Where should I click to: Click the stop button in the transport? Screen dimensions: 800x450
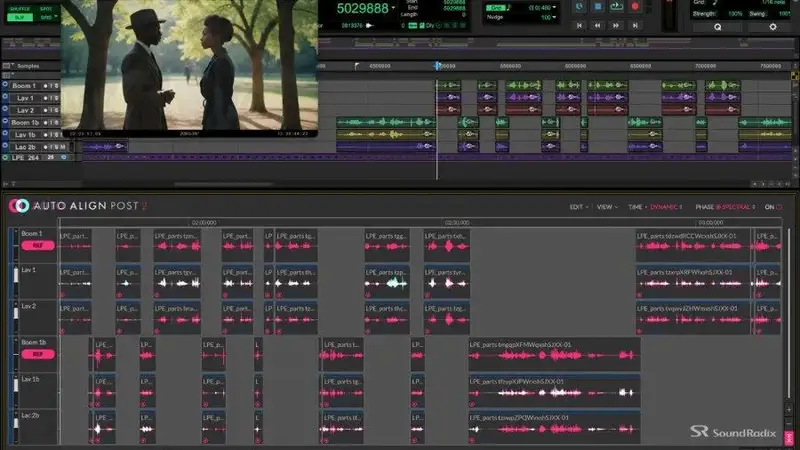pos(597,7)
